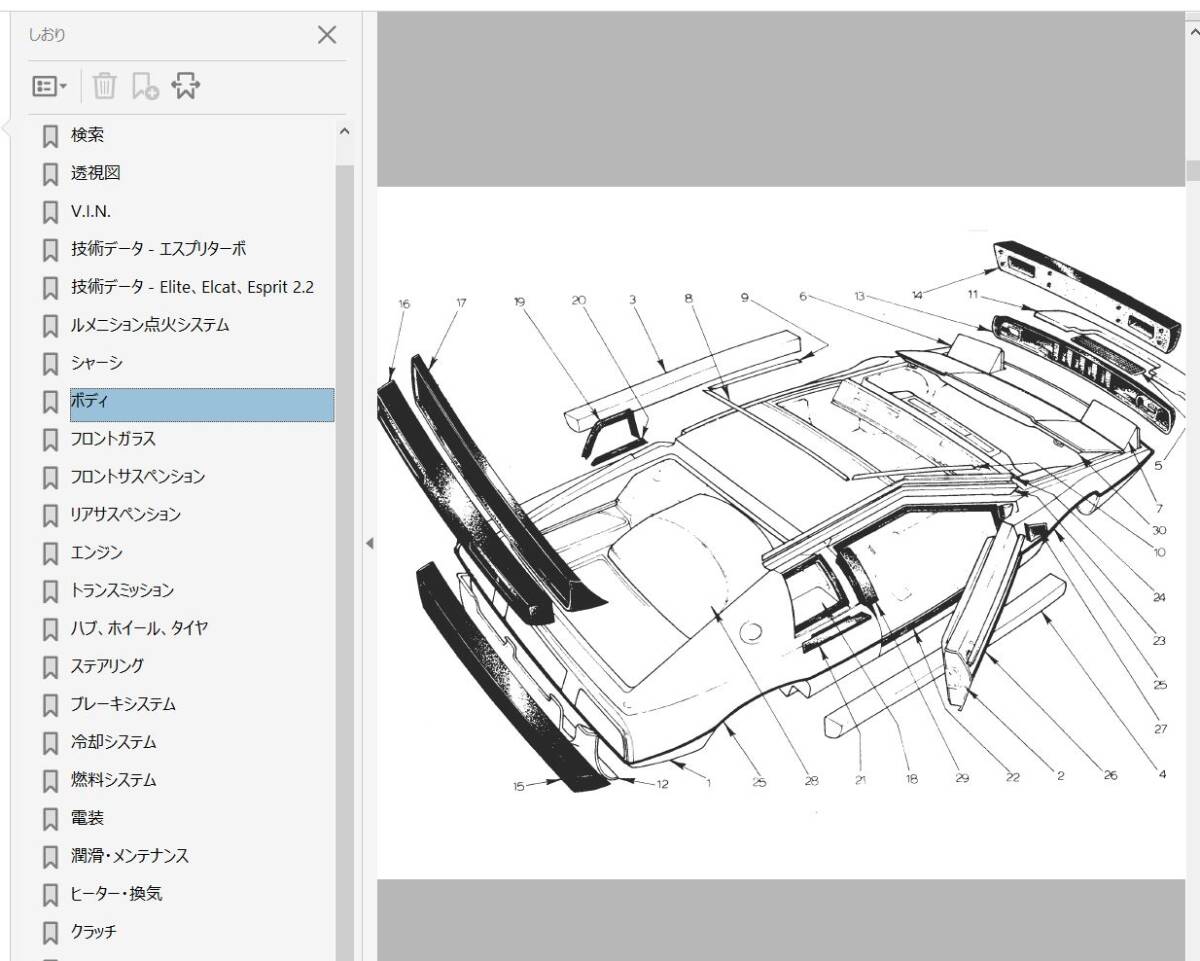Open the ルメニション点火システム bookmark
Screen dimensions: 1200x961
[x=150, y=325]
